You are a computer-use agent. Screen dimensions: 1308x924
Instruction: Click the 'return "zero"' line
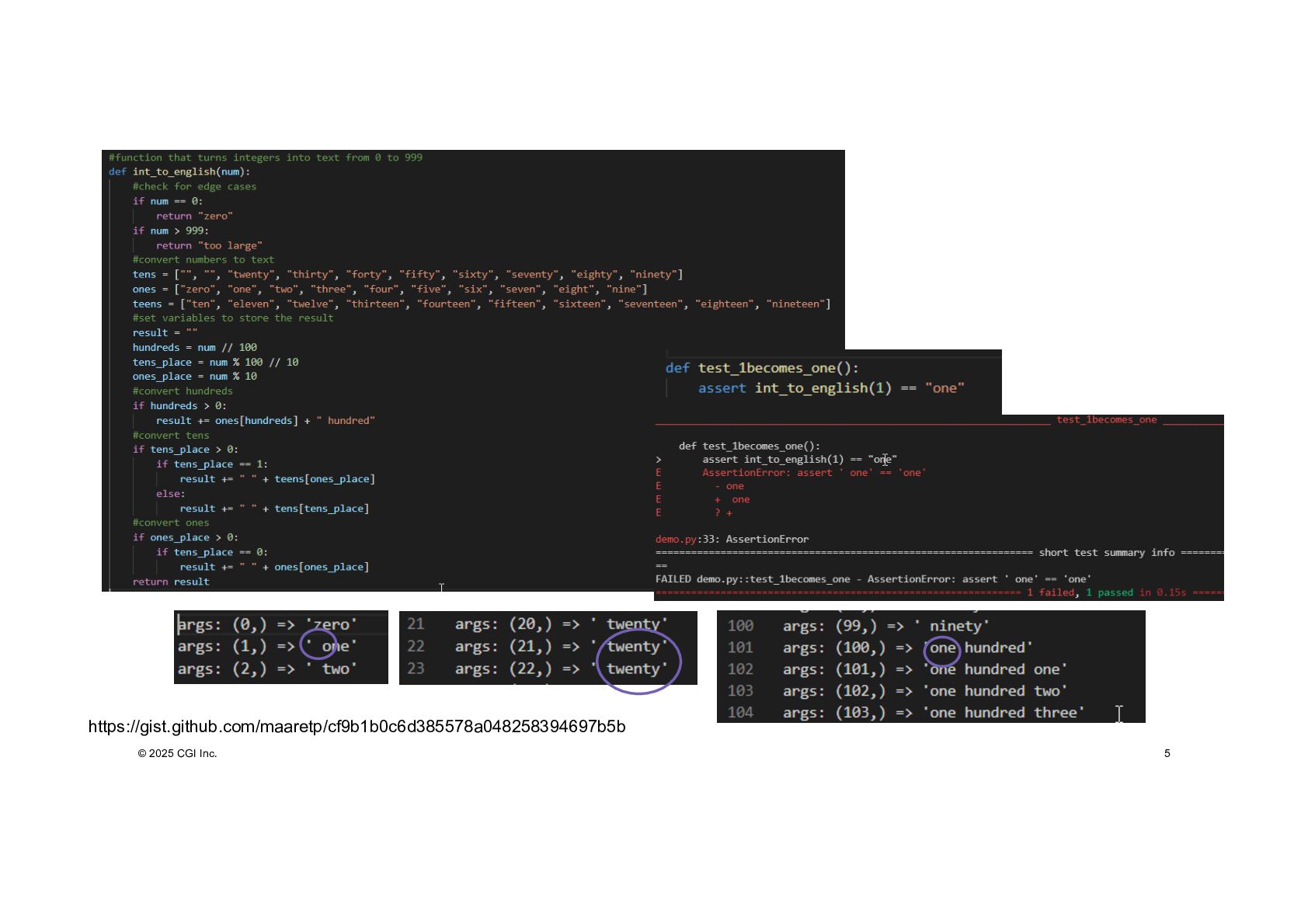point(194,216)
